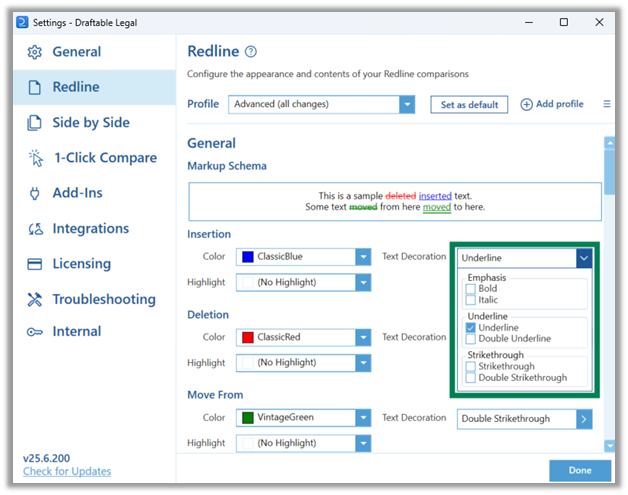This screenshot has width=628, height=495.
Task: Open the Internal settings tab
Action: pyautogui.click(x=95, y=332)
